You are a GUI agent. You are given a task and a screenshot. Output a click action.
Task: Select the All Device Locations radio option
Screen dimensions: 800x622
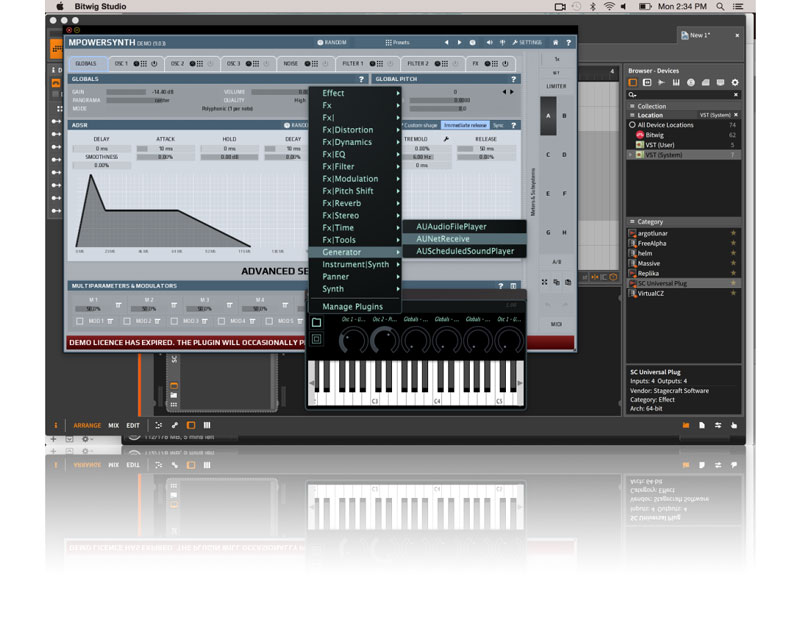pyautogui.click(x=632, y=125)
